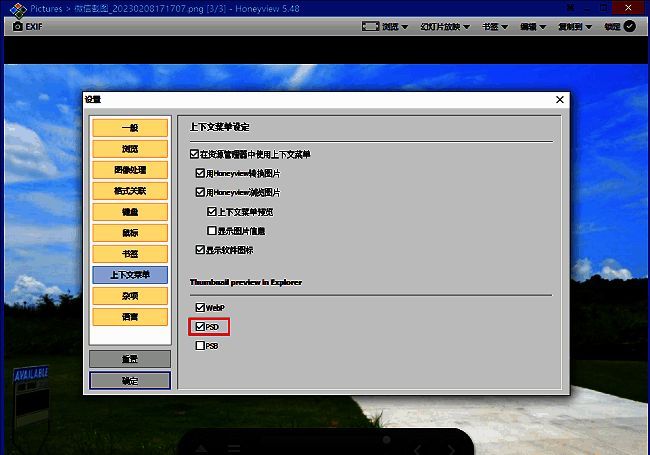Open the 书签 dropdown in the top toolbar
The image size is (650, 455).
click(495, 27)
